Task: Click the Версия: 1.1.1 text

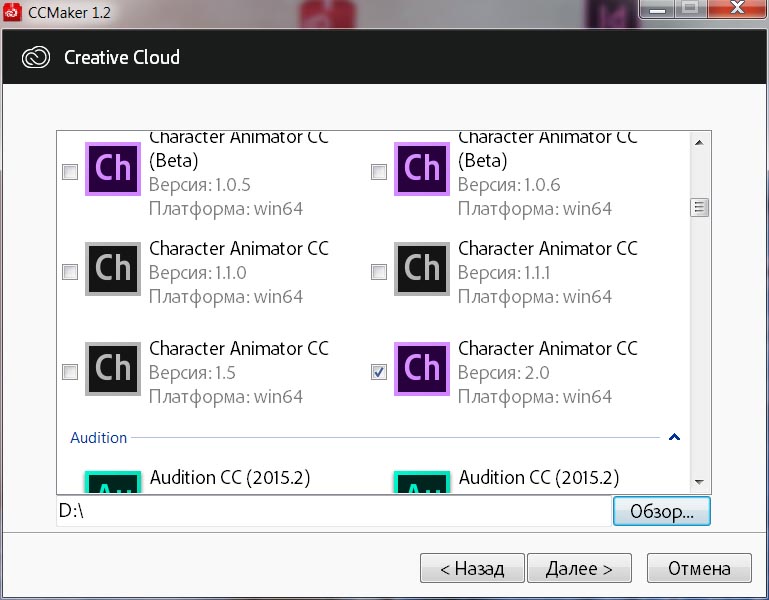Action: pos(504,273)
